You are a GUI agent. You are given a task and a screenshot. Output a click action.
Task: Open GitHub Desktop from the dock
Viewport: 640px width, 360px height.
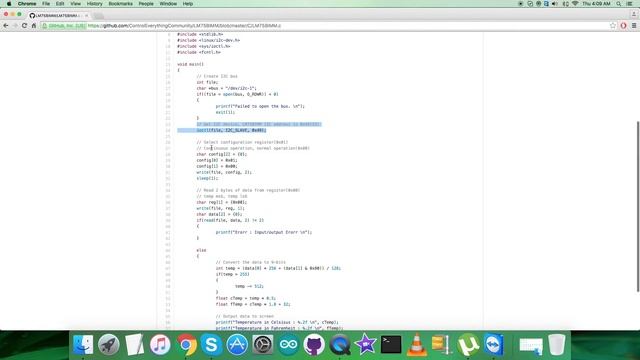(314, 345)
